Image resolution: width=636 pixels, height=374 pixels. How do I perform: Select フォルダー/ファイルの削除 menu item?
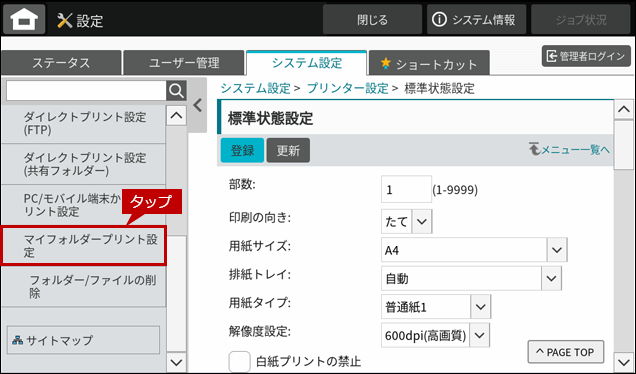pos(83,286)
